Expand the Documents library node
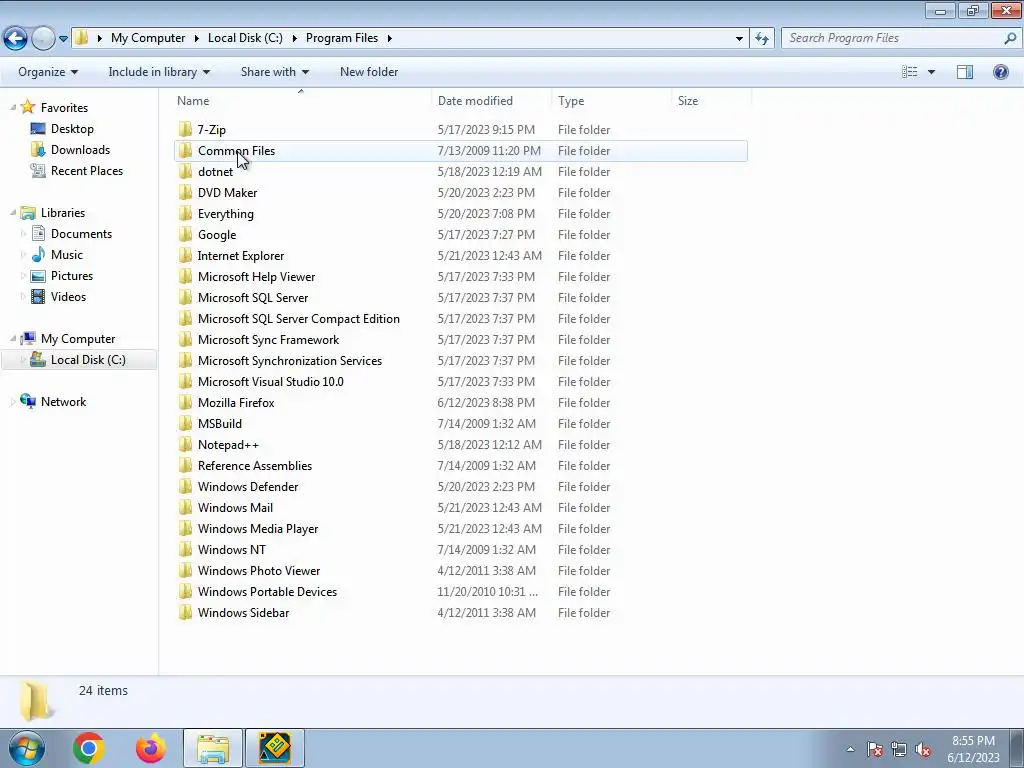This screenshot has width=1024, height=768. pos(24,234)
